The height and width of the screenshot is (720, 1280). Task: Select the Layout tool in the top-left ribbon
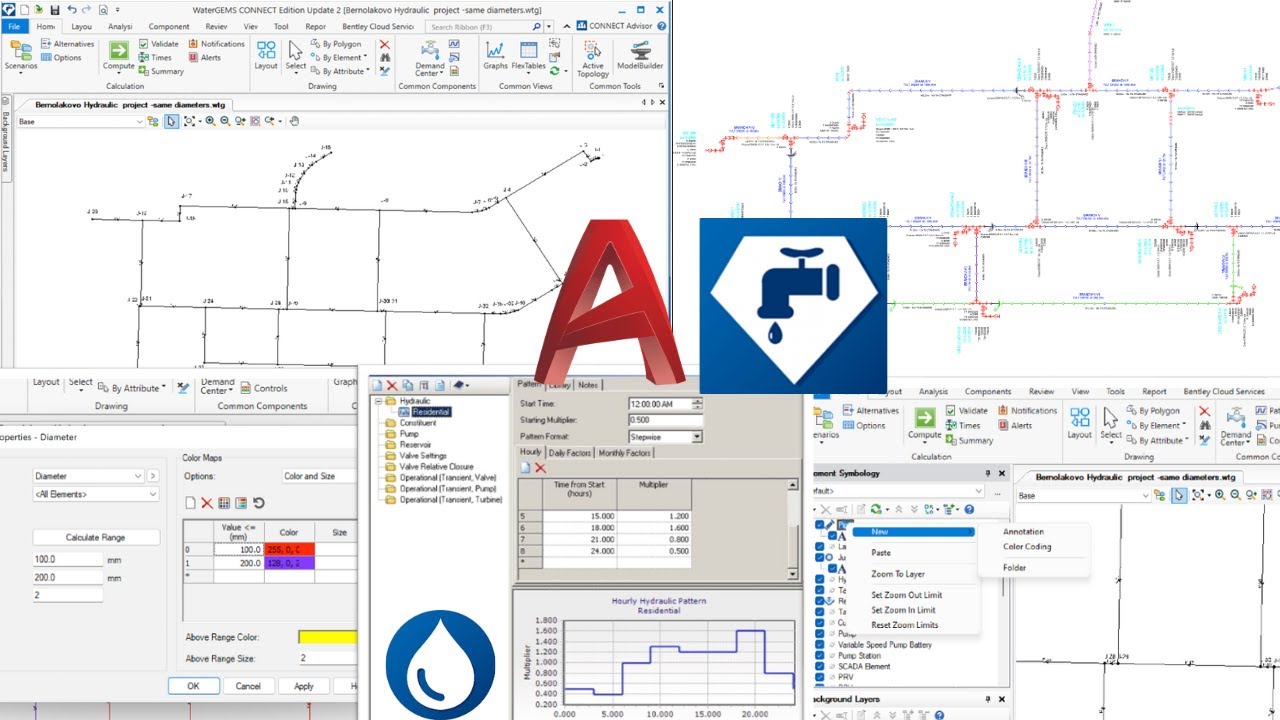[x=266, y=55]
